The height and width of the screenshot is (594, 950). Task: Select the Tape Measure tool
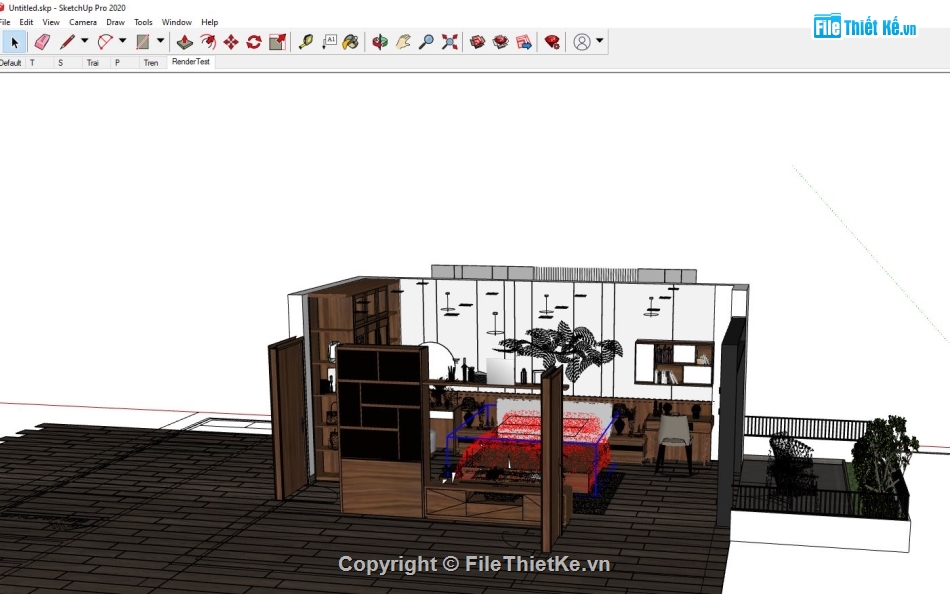click(x=306, y=42)
